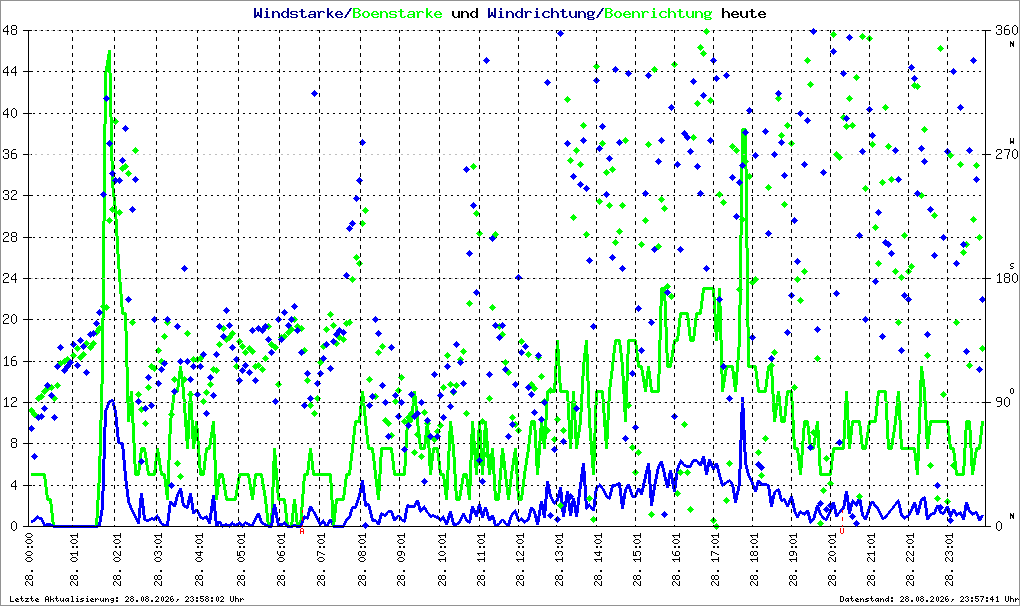Click the time label '28. 12:01'
This screenshot has width=1020, height=606.
point(521,559)
